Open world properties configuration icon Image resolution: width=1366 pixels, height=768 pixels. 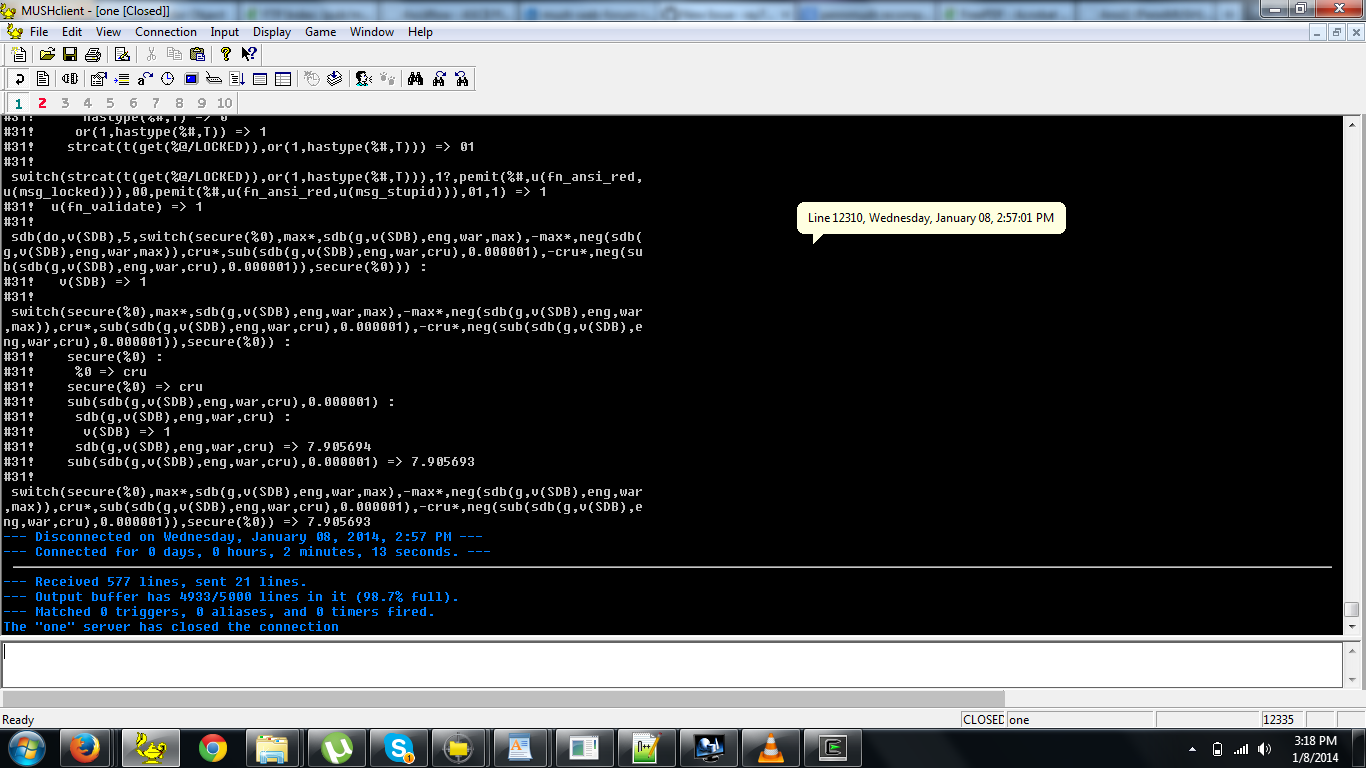(99, 79)
